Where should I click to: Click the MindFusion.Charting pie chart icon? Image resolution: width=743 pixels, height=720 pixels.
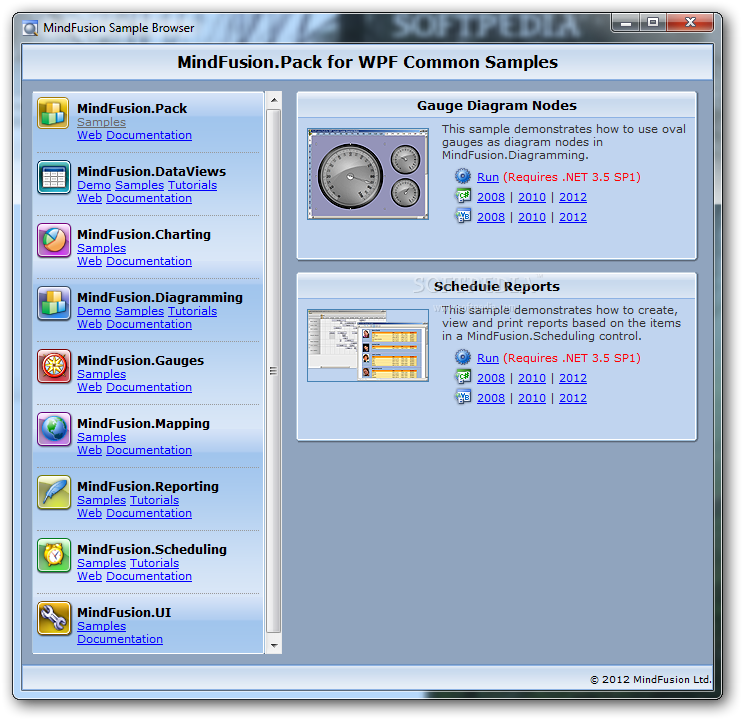[54, 240]
